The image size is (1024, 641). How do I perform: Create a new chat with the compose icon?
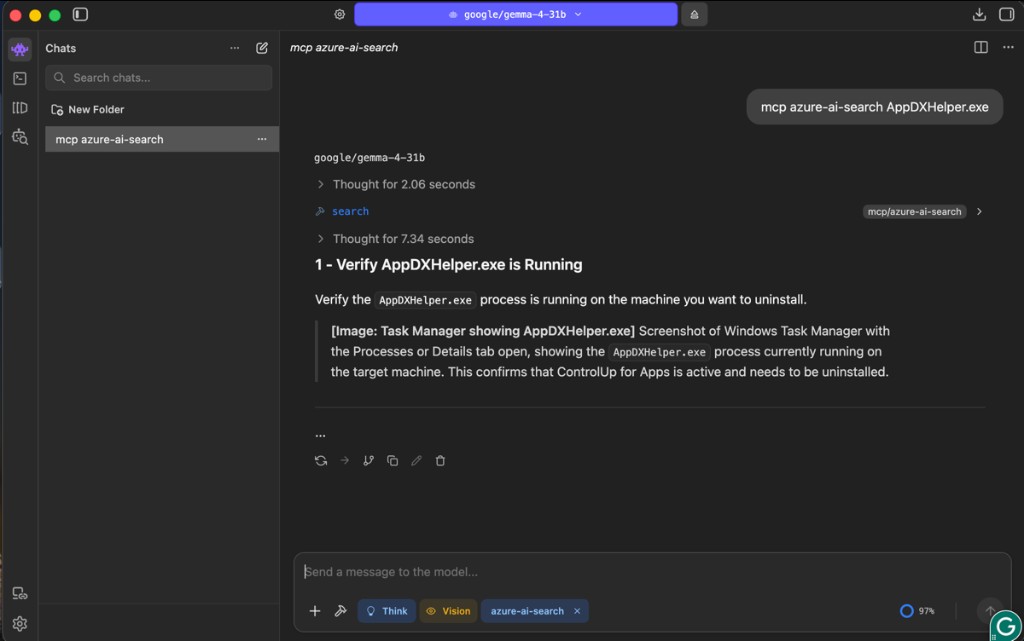click(262, 48)
